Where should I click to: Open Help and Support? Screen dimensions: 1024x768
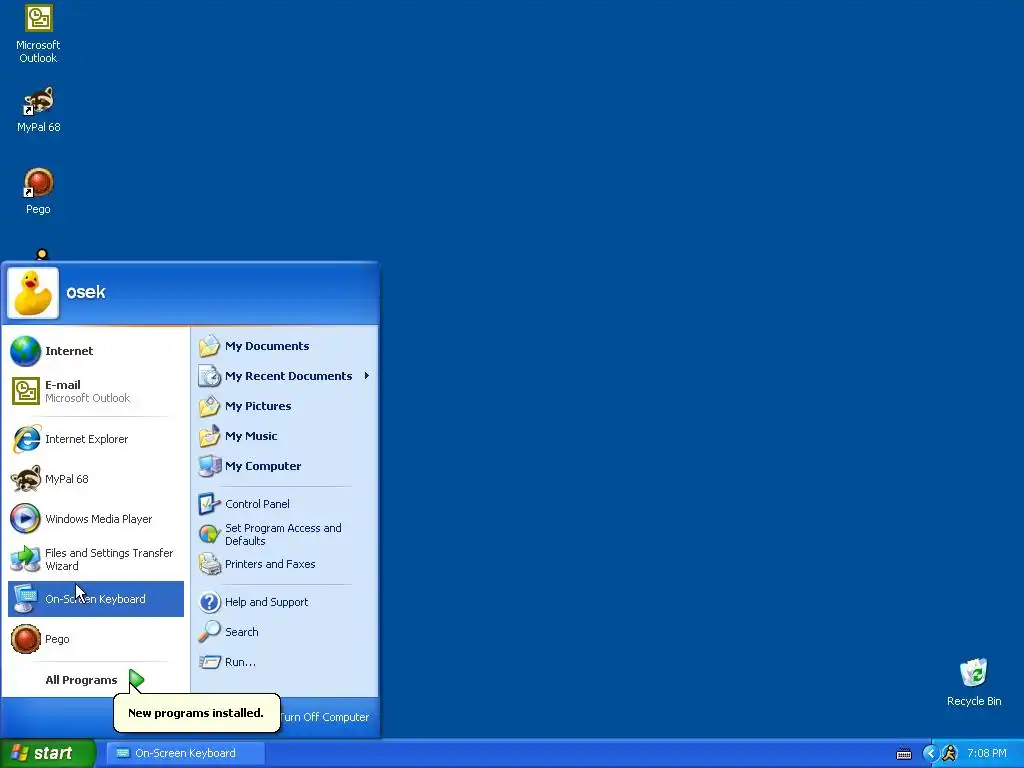tap(285, 602)
